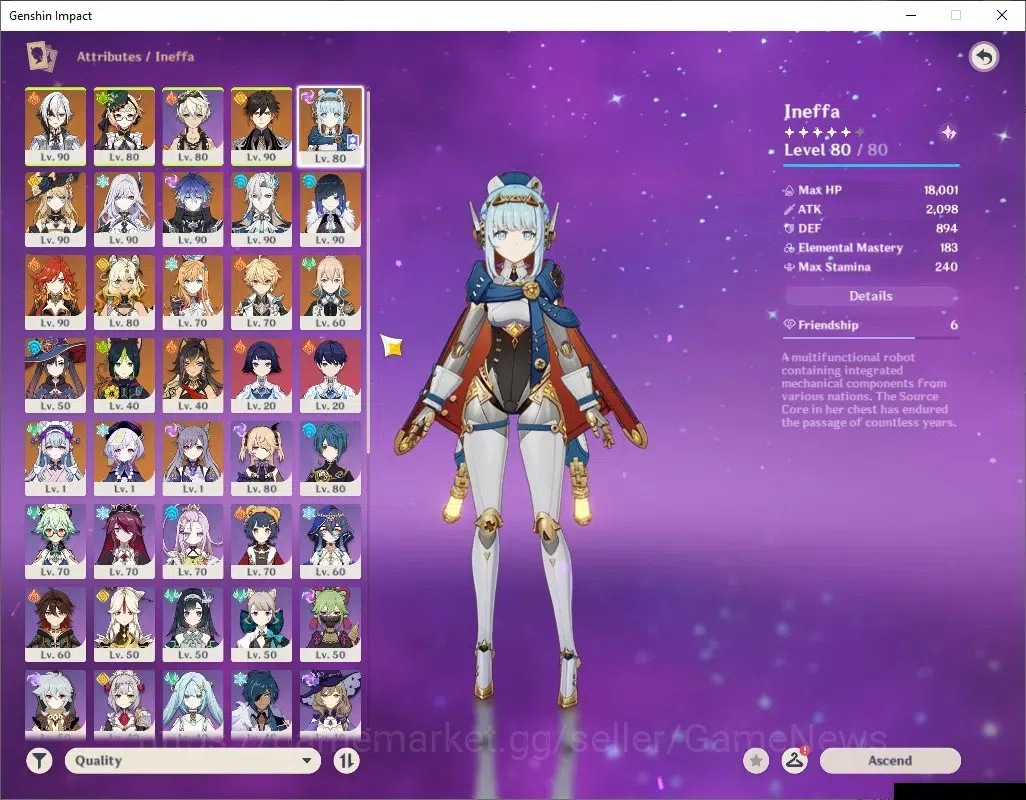Select the short-haired male Manekin Lv. 20
Image resolution: width=1026 pixels, height=800 pixels.
330,375
